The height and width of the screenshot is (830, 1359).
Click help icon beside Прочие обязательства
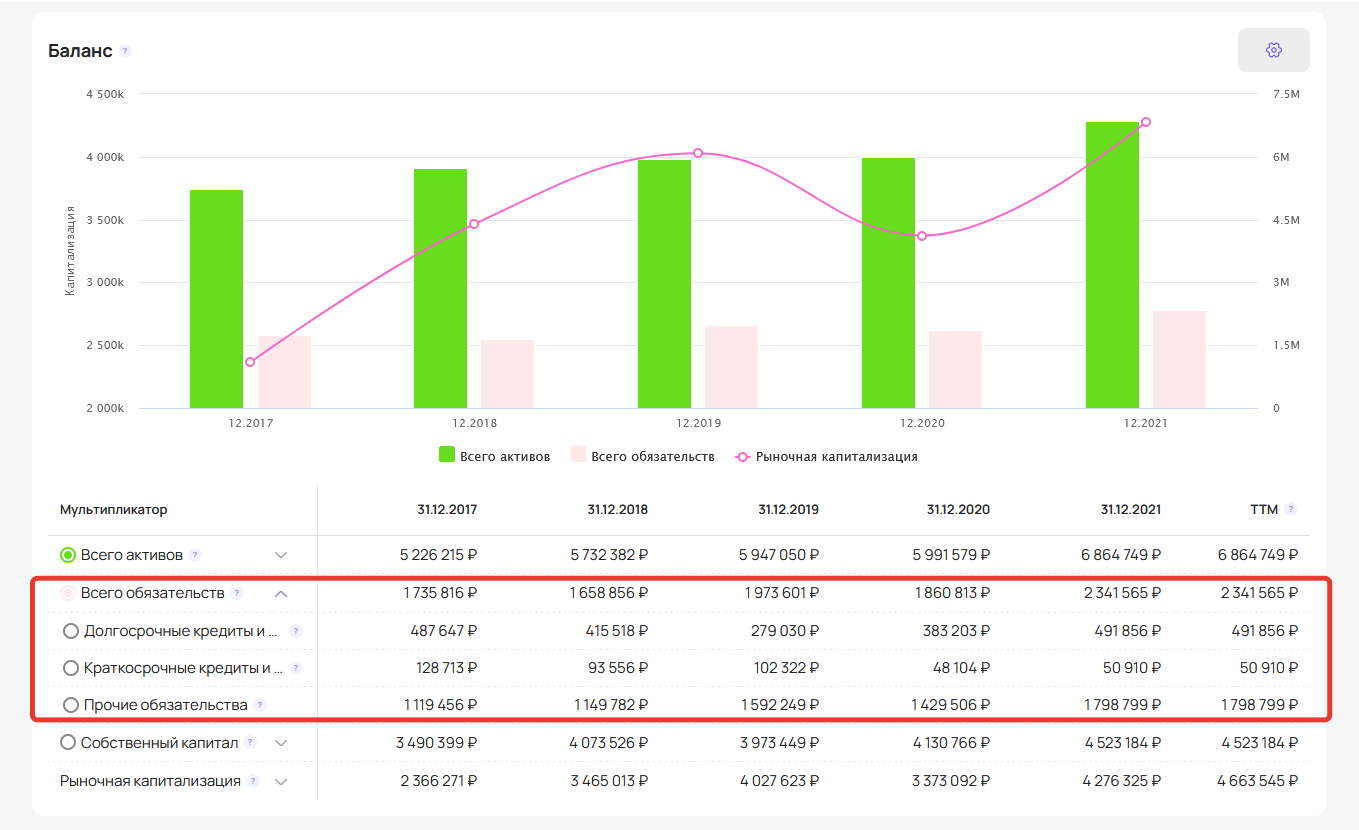click(x=260, y=705)
